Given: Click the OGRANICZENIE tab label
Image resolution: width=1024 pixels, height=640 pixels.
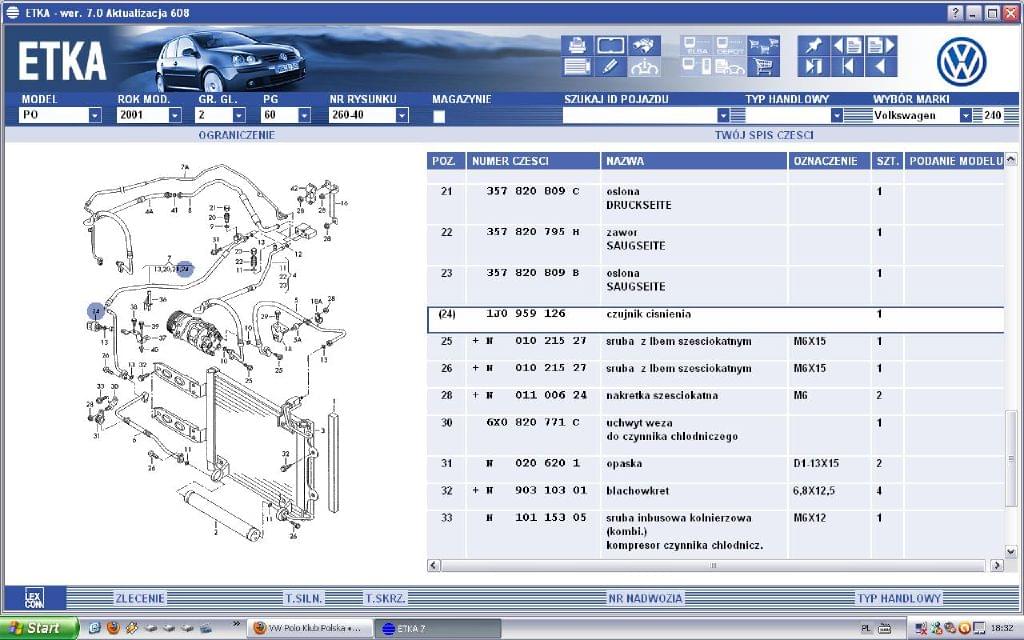Looking at the screenshot, I should (236, 135).
